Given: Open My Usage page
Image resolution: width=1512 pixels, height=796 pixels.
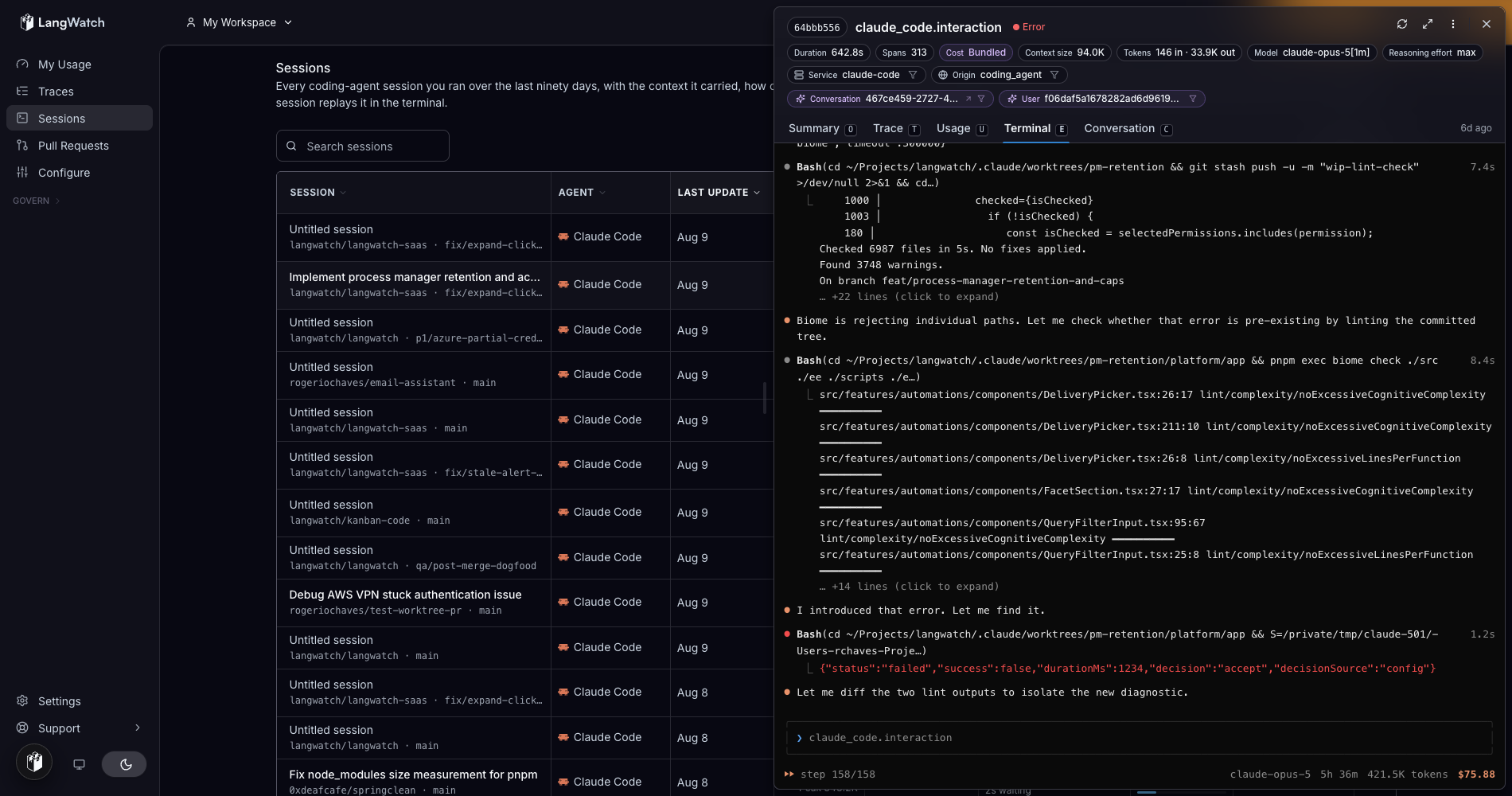Looking at the screenshot, I should coord(80,64).
